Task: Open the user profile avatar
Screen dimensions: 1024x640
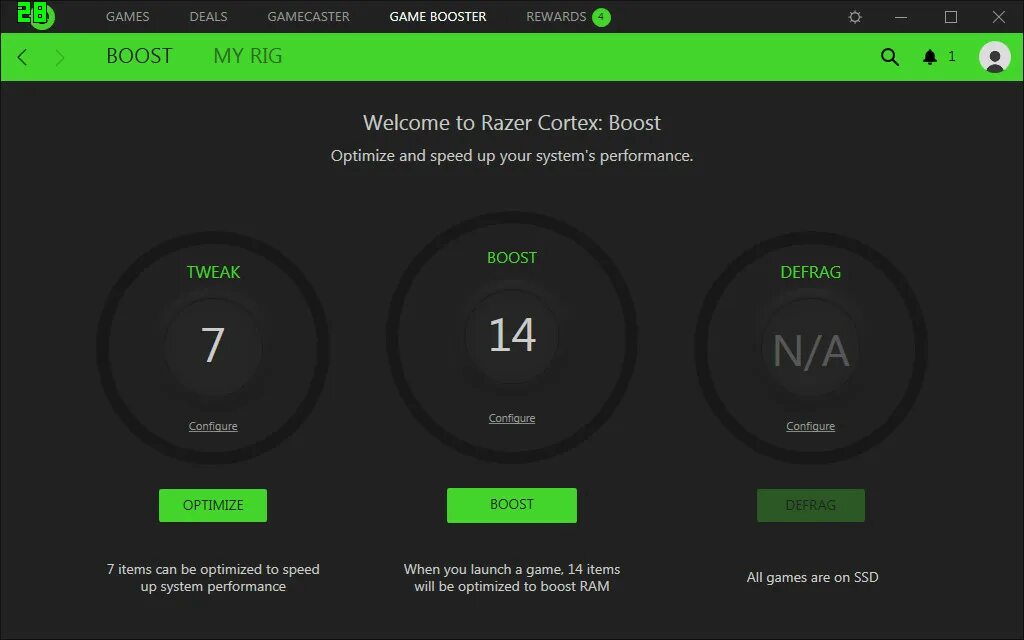Action: [995, 57]
